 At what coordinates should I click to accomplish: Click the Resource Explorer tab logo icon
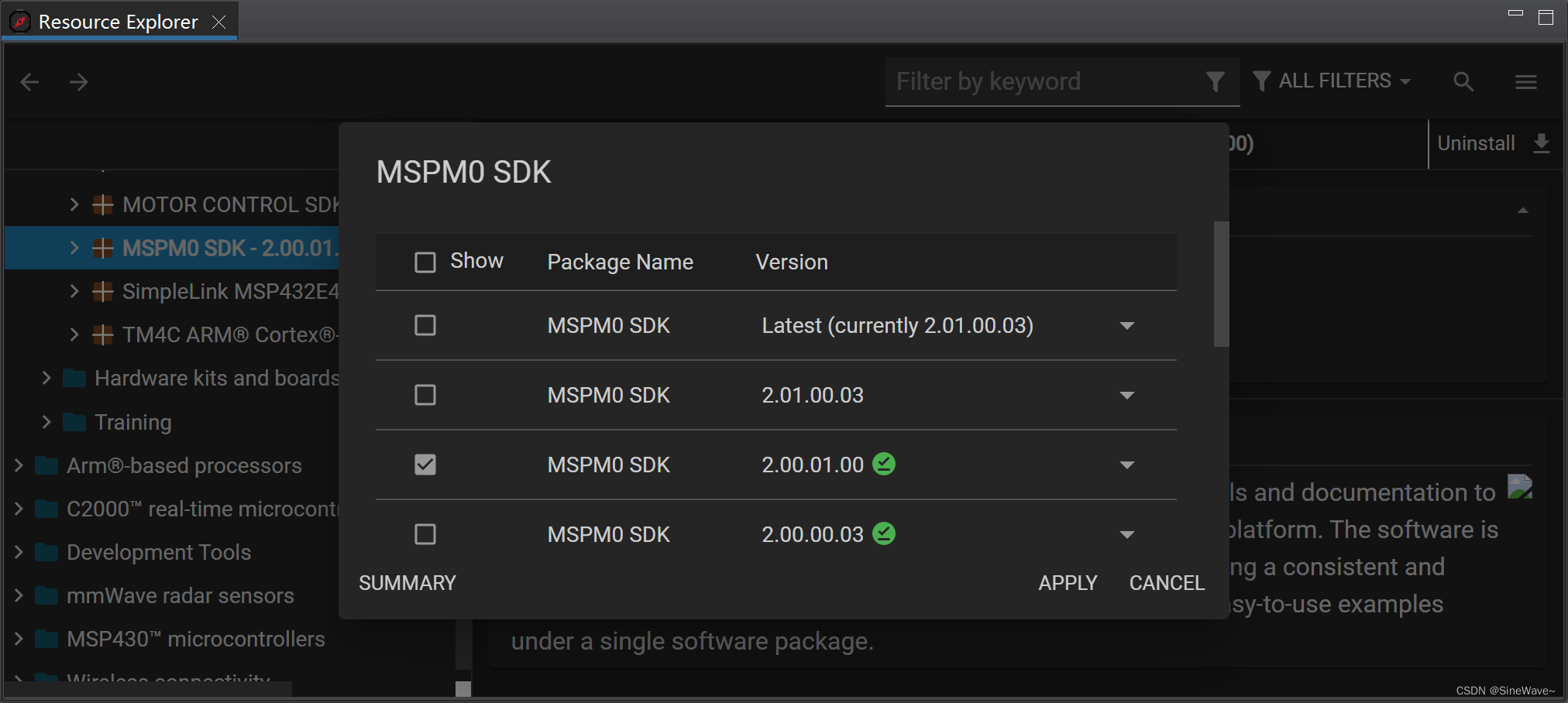tap(19, 22)
